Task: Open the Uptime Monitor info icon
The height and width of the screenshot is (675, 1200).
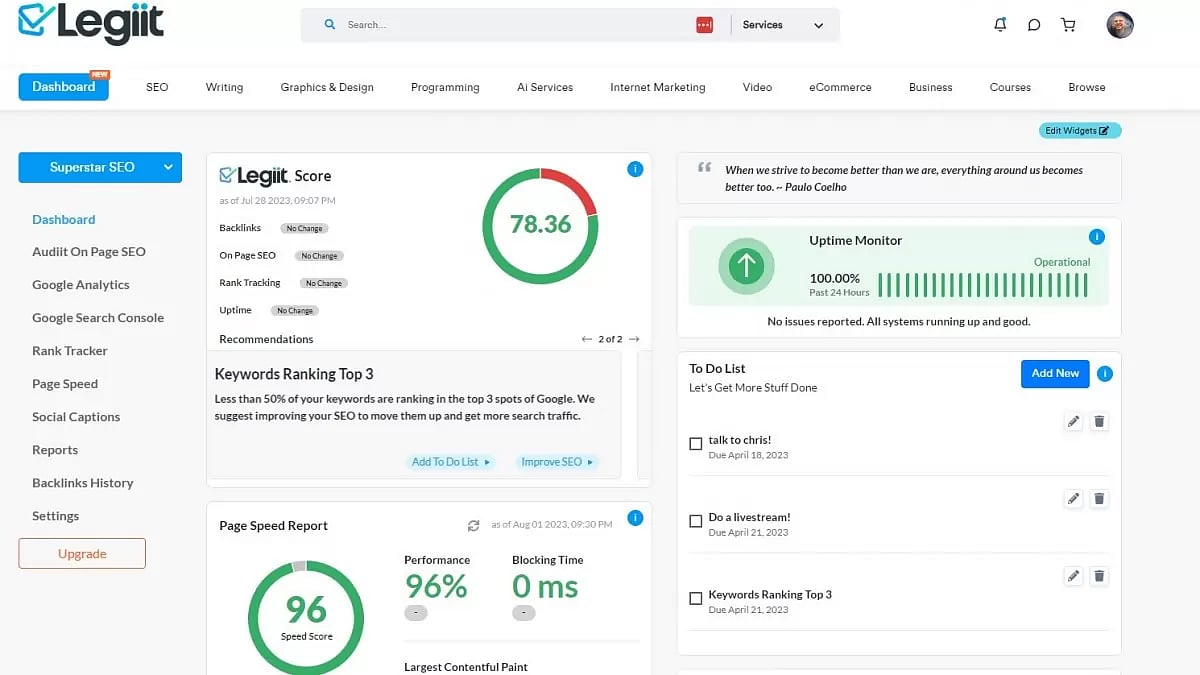Action: (1096, 237)
